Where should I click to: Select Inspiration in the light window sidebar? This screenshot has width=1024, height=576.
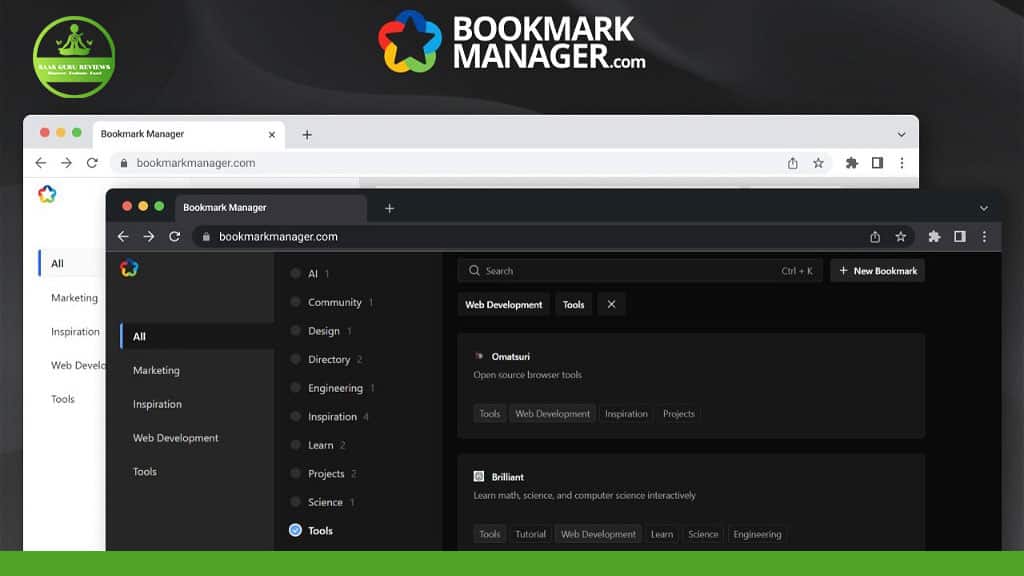pyautogui.click(x=75, y=332)
